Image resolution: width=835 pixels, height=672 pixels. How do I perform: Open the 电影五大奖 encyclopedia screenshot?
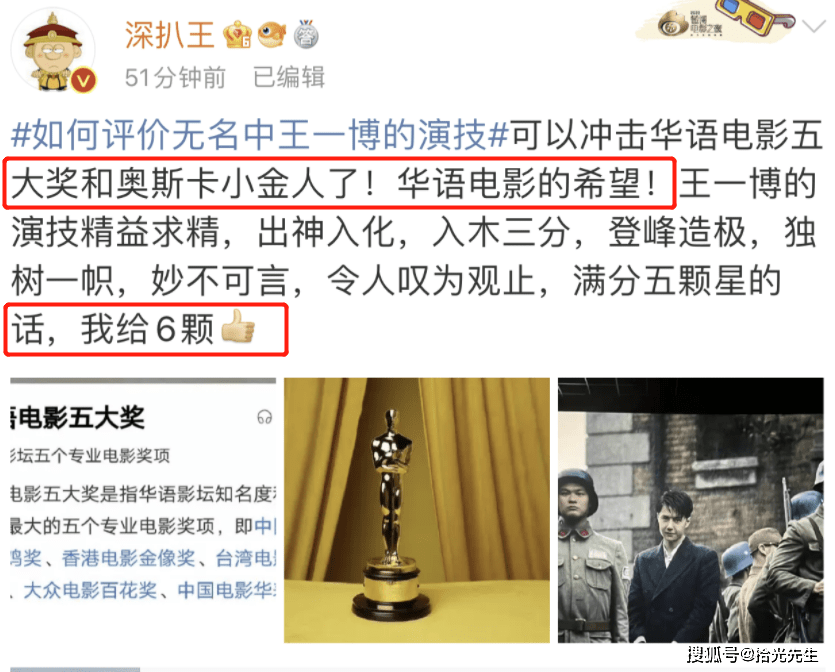(143, 510)
